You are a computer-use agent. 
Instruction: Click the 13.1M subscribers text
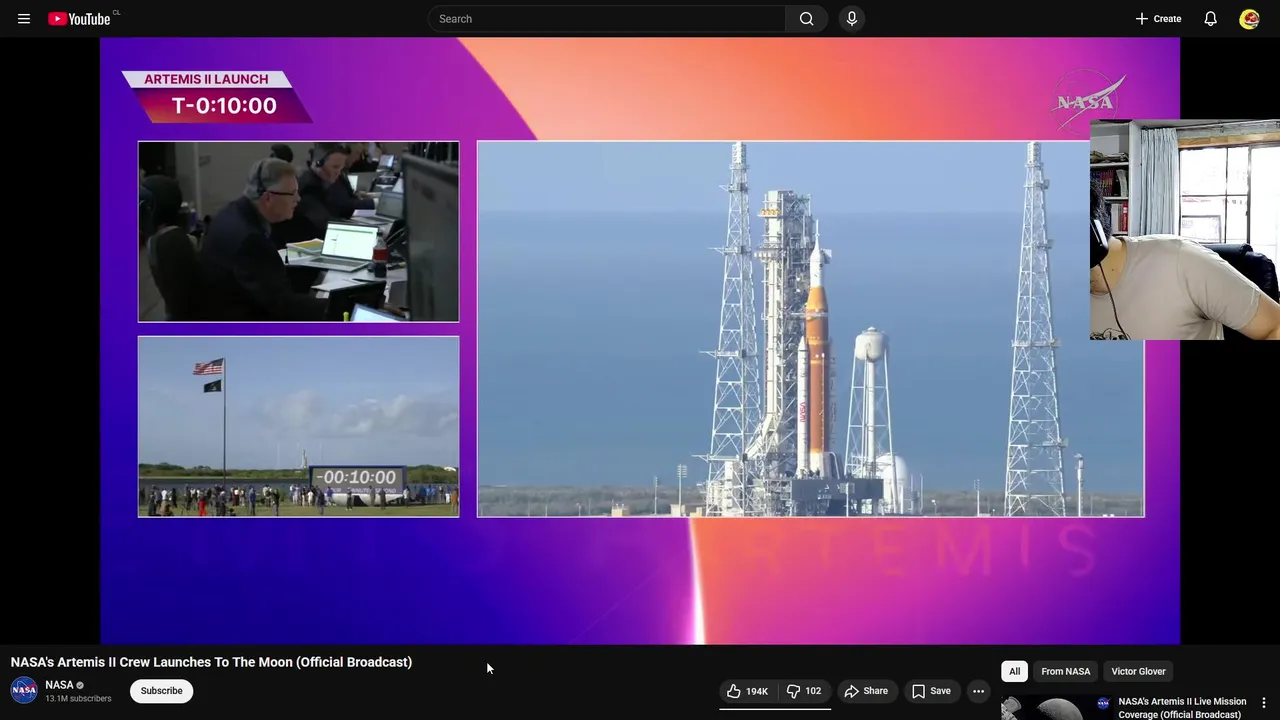coord(78,699)
